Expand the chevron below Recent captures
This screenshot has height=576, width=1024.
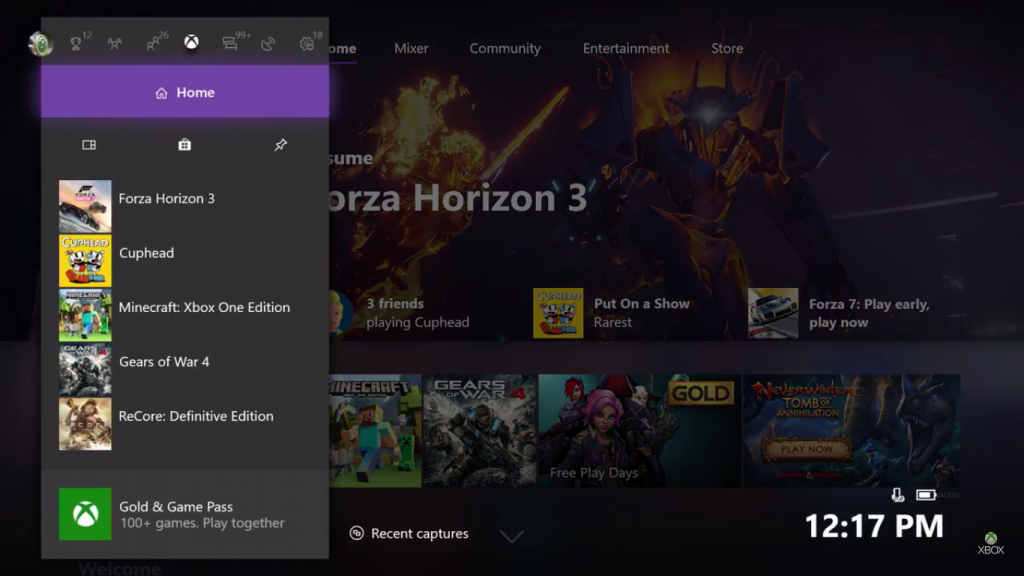tap(512, 537)
